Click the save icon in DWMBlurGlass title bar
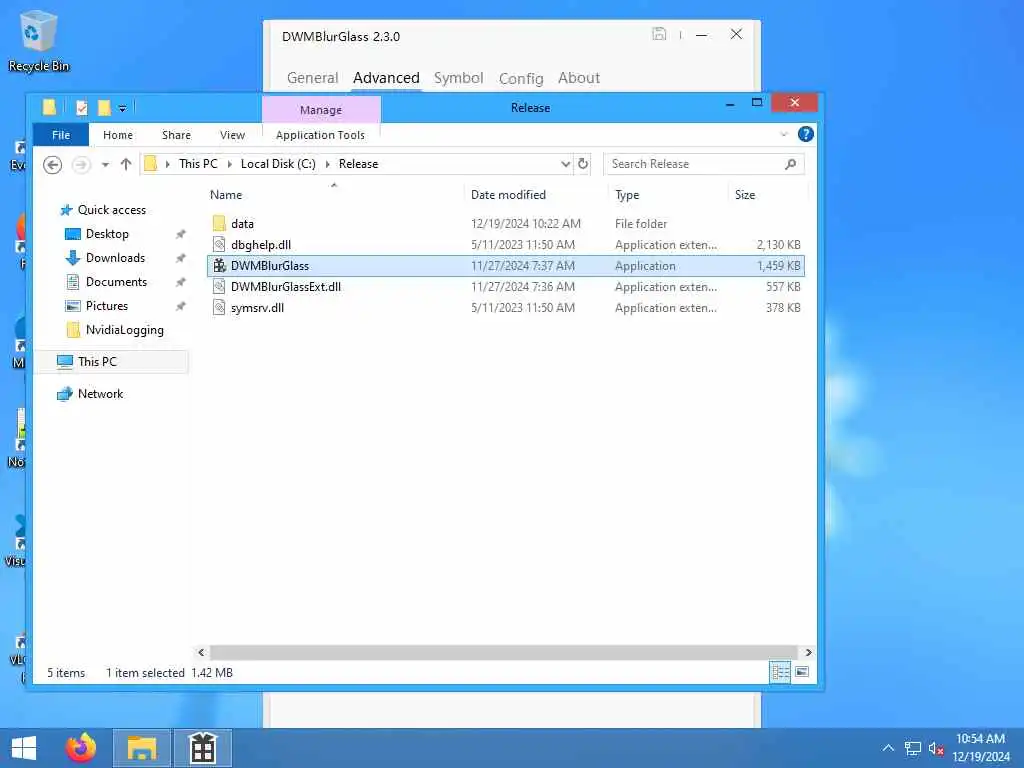Image resolution: width=1024 pixels, height=768 pixels. pyautogui.click(x=659, y=34)
